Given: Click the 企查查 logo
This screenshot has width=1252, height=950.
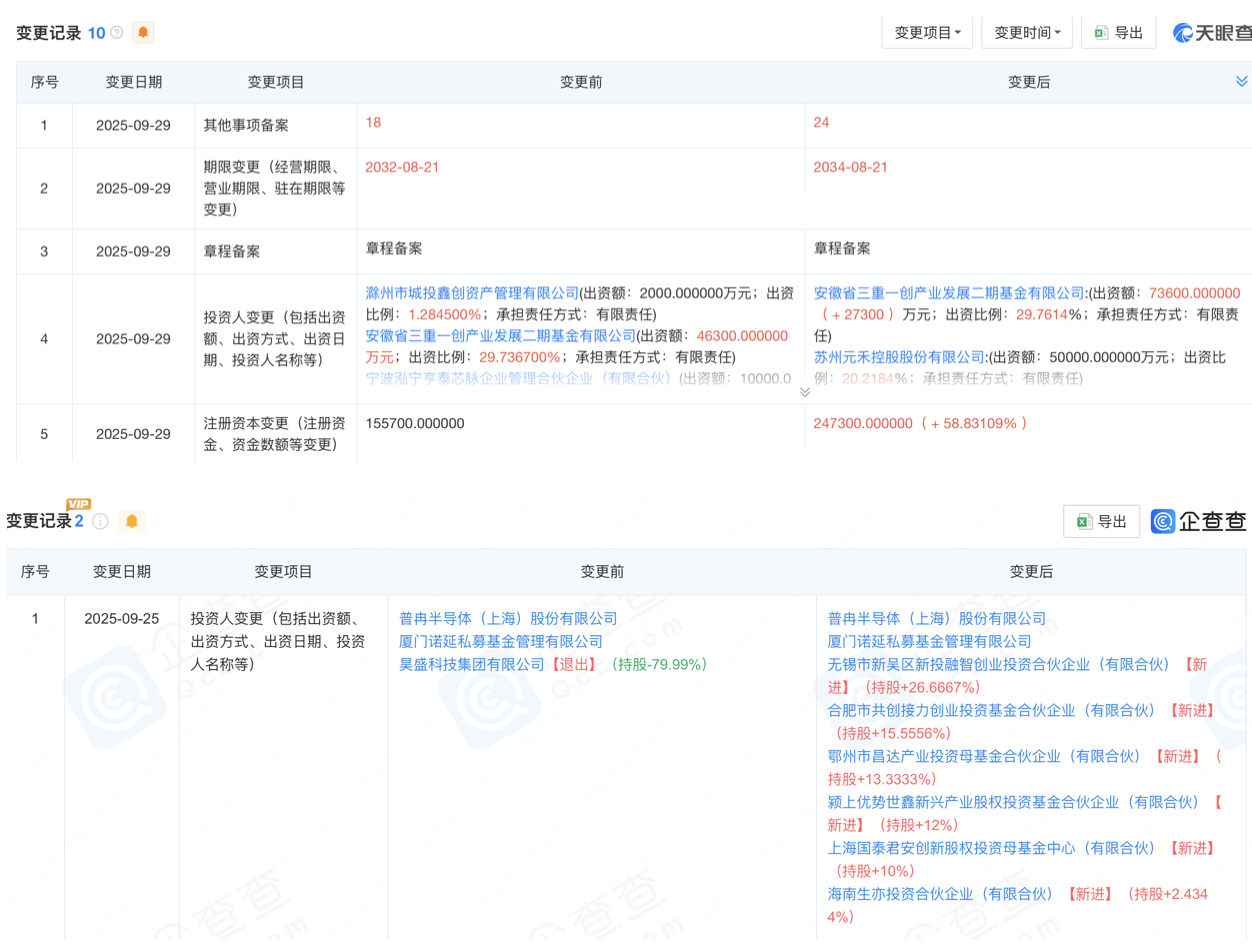Looking at the screenshot, I should [1198, 520].
